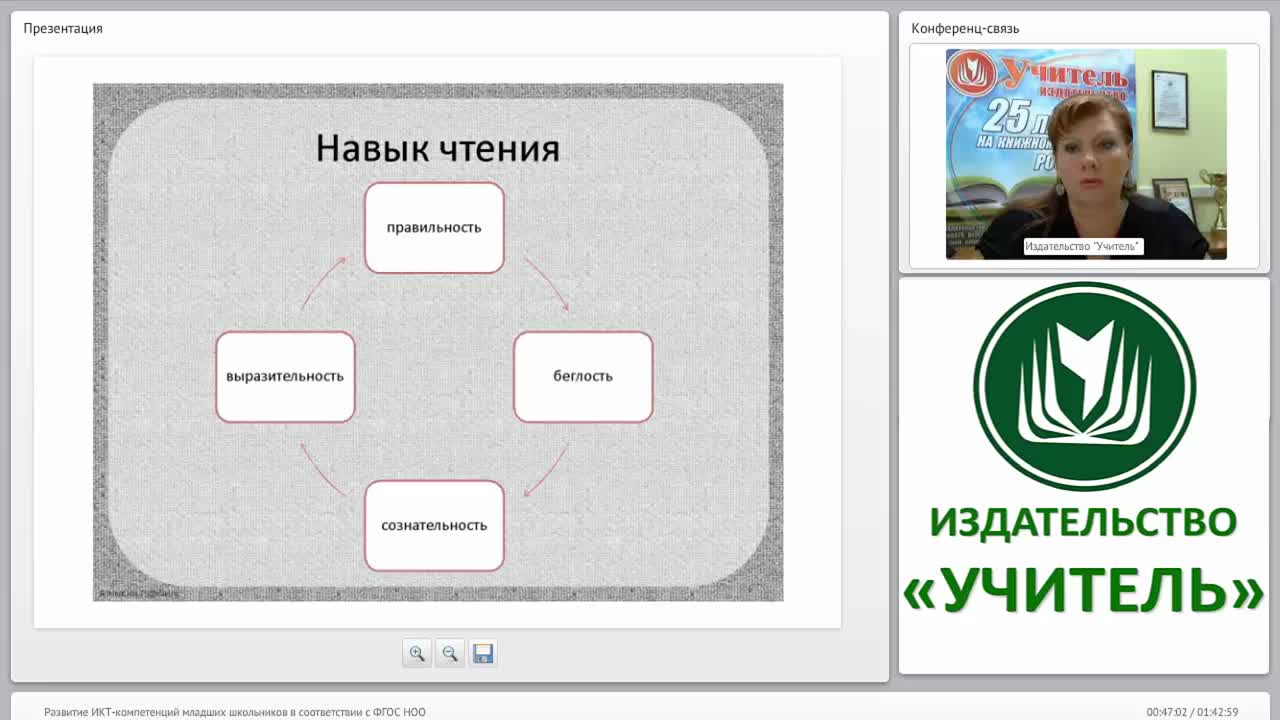Zoom out of the presentation slide
Viewport: 1280px width, 720px height.
(x=450, y=653)
